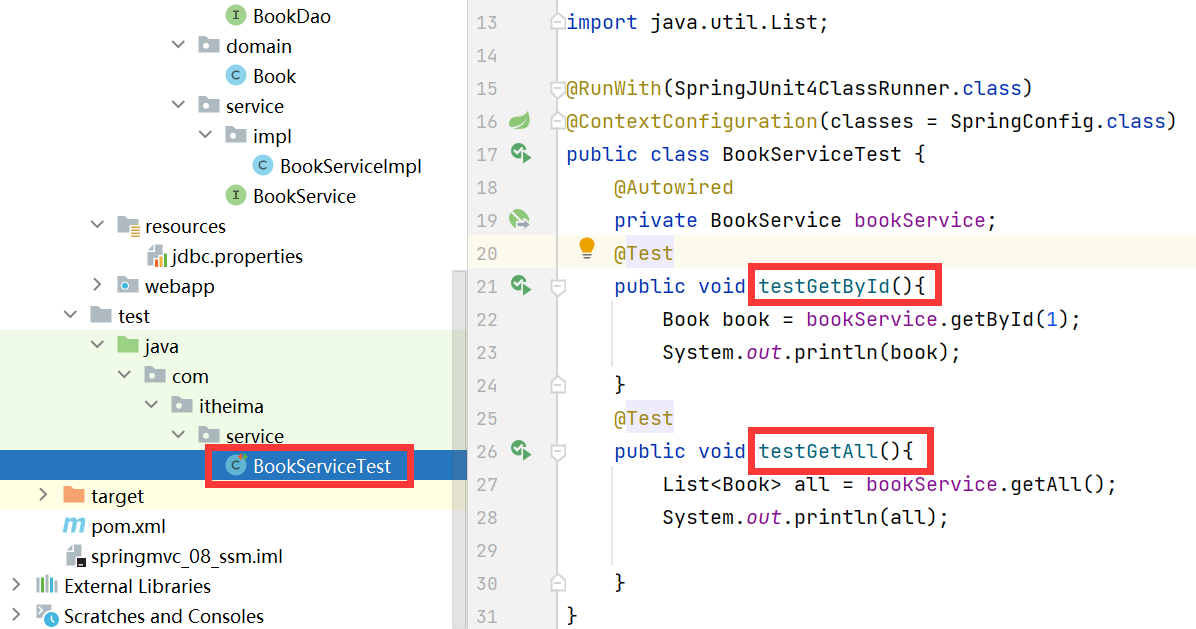This screenshot has height=629, width=1196.
Task: Click the @ContextConfiguration annotation
Action: (692, 120)
